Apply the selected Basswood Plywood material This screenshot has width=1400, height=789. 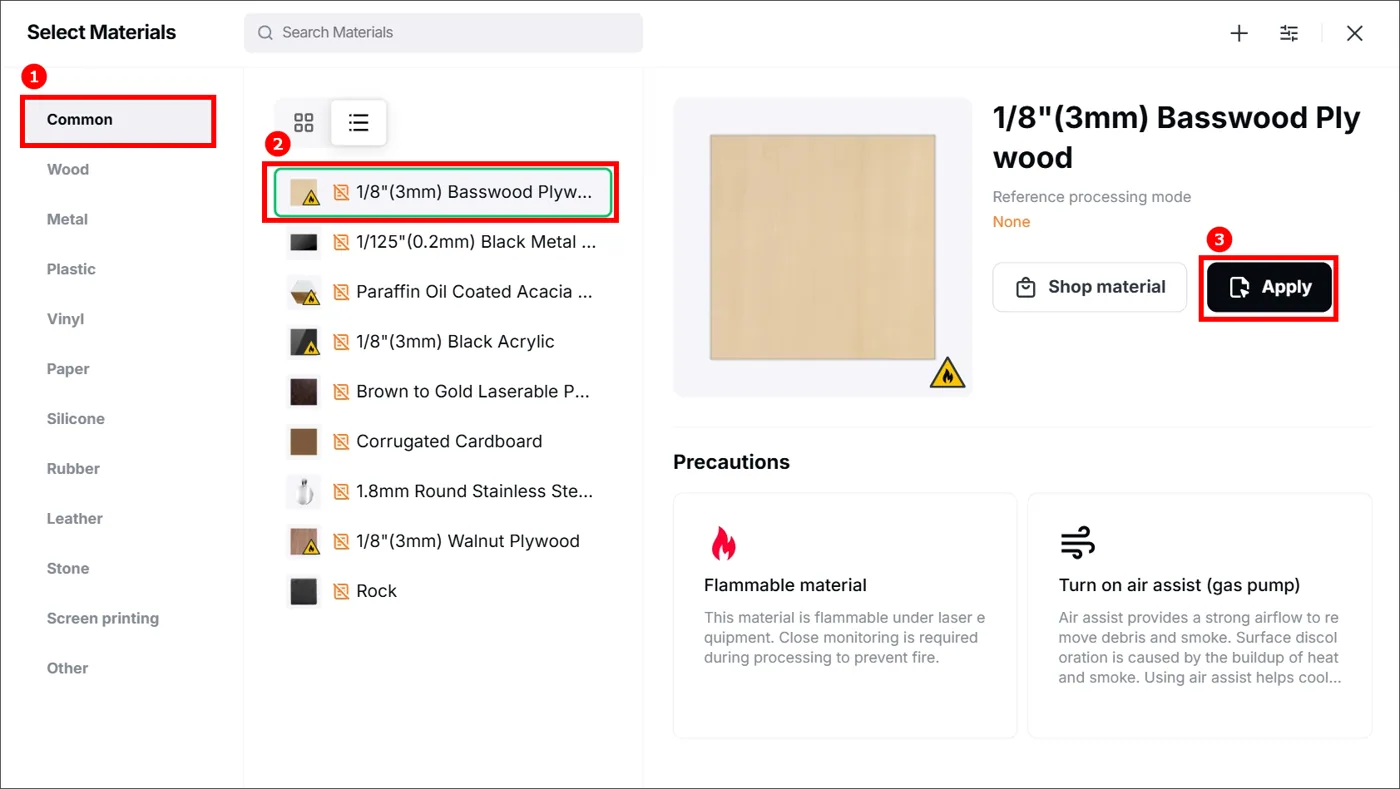pyautogui.click(x=1269, y=287)
